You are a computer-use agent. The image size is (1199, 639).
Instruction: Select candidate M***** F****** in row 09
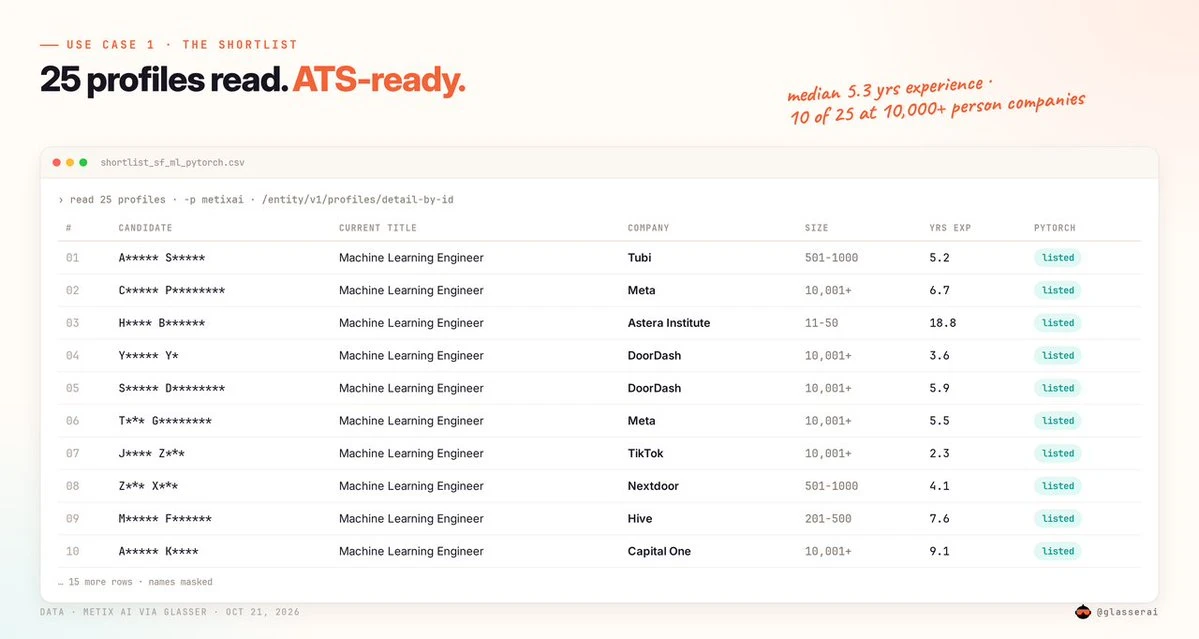165,519
